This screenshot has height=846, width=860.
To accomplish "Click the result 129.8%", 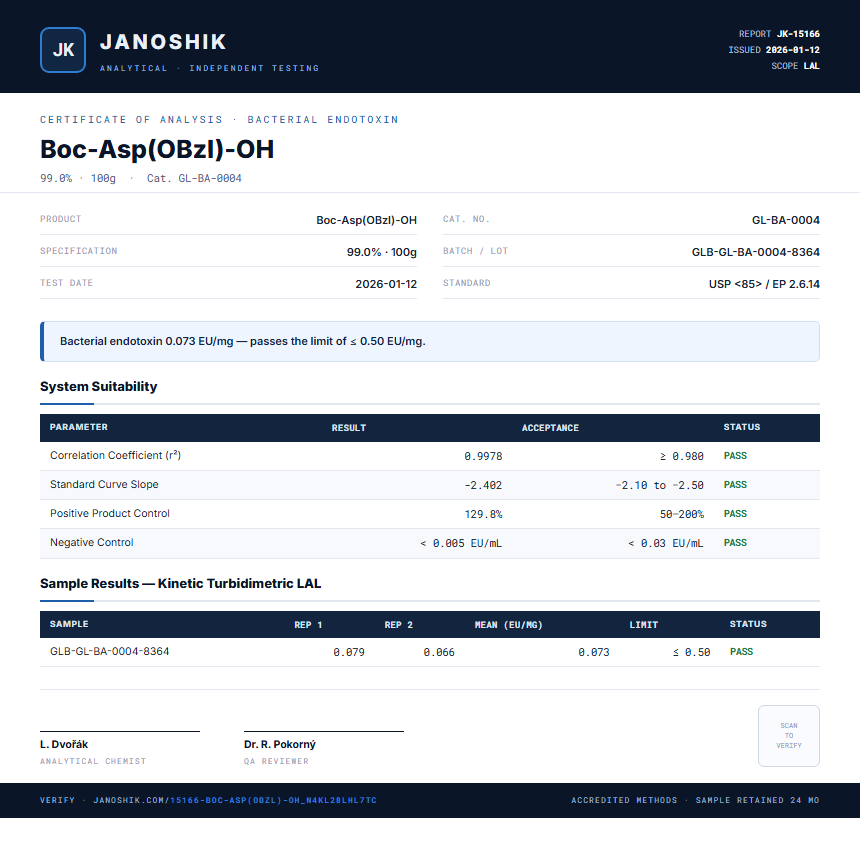I will [x=483, y=514].
